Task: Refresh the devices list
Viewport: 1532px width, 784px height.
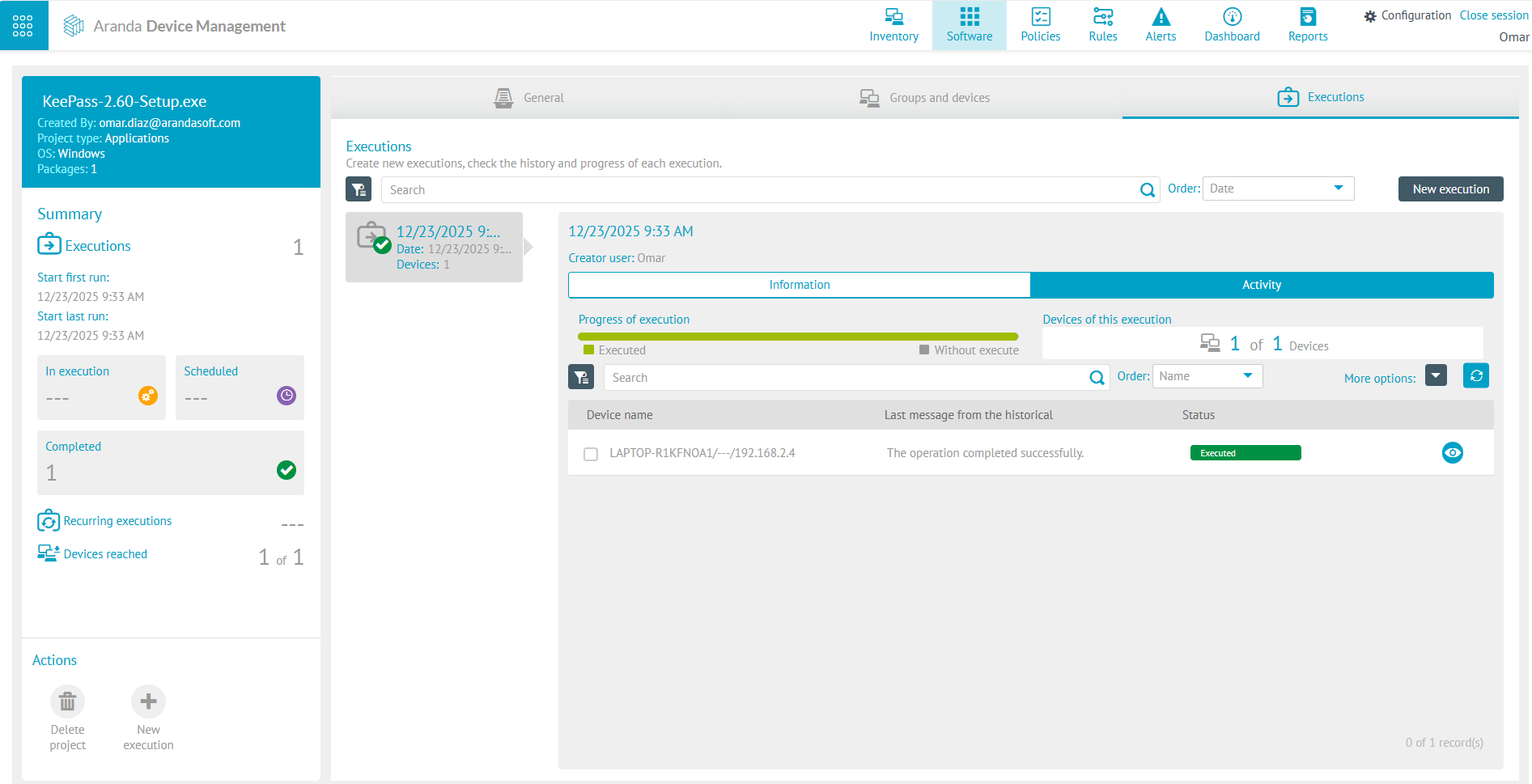Action: click(x=1475, y=376)
